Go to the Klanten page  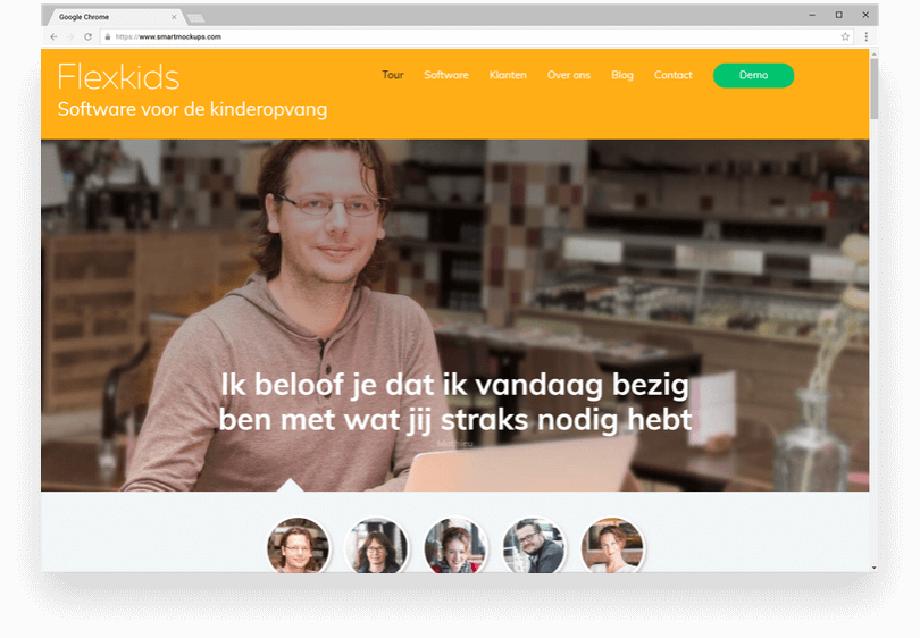(508, 75)
